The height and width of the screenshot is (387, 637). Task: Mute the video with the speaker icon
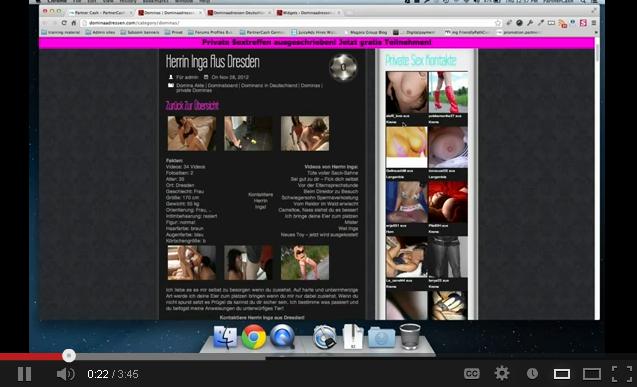65,374
